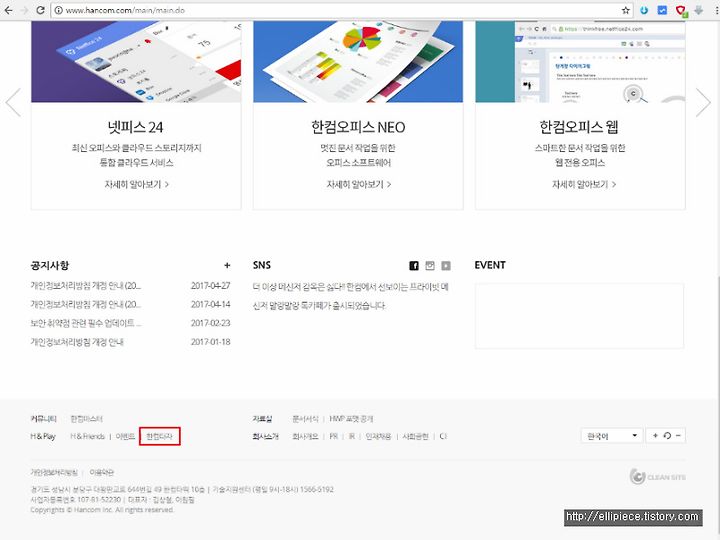The height and width of the screenshot is (540, 720).
Task: Open the red shield extension icon
Action: [x=681, y=11]
